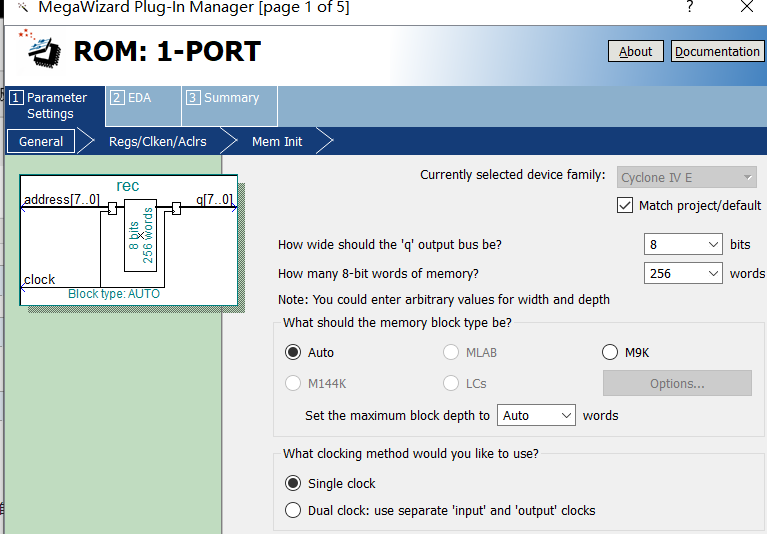767x534 pixels.
Task: Close the MegaWizard Plug-In Manager window
Action: [747, 6]
